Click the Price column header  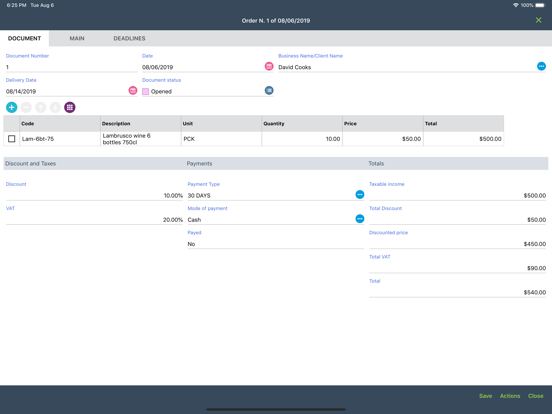pyautogui.click(x=383, y=124)
